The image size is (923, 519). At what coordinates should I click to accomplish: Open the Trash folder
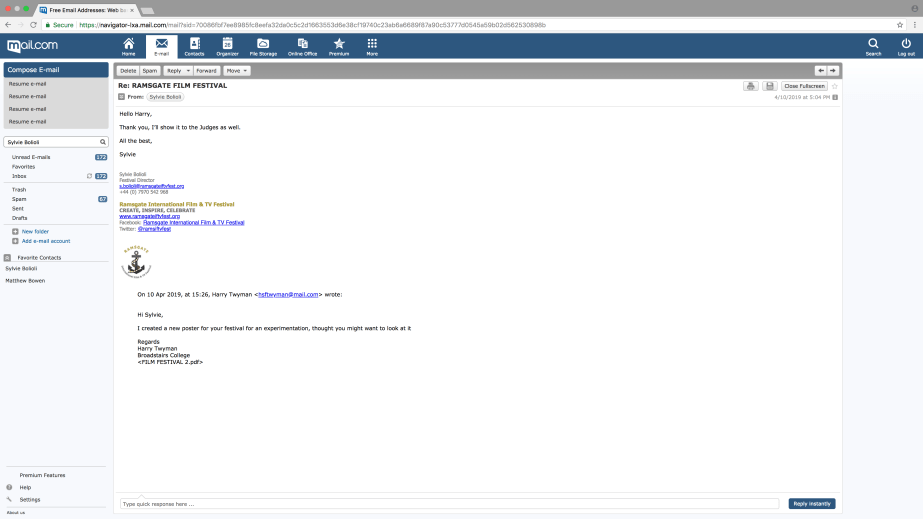point(19,189)
